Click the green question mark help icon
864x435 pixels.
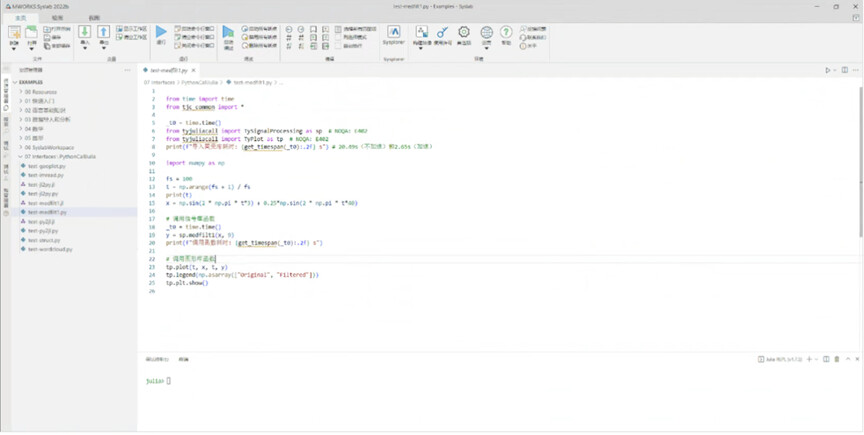506,32
